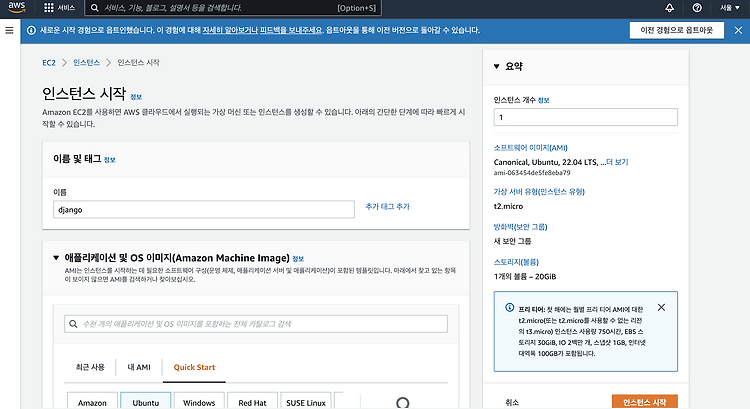
Task: Choose the Red Hat OS tile
Action: tap(252, 401)
